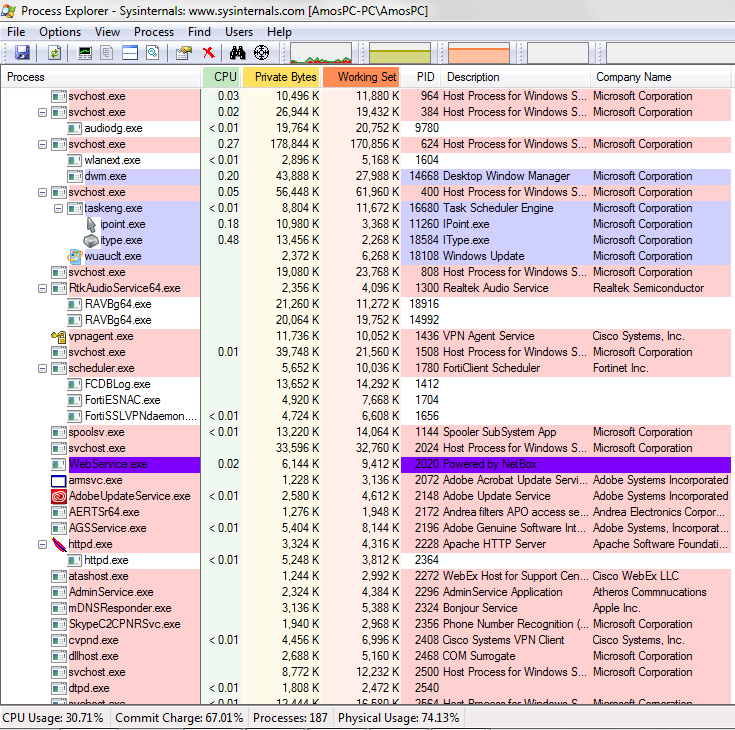This screenshot has height=730, width=735.
Task: Click the red Adobe icon of AdobeUpdateService.exe
Action: click(59, 496)
